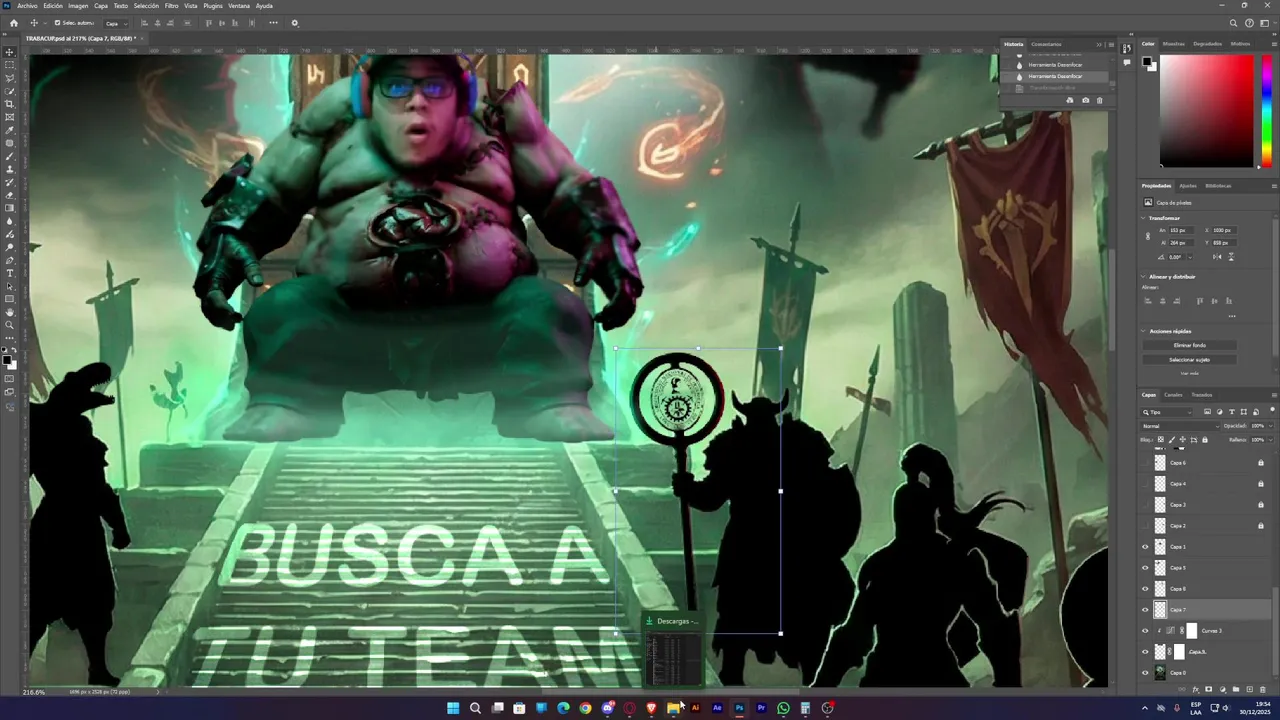Screen dimensions: 1280x720
Task: Click the foreground color swatch in toolbar
Action: 8,359
